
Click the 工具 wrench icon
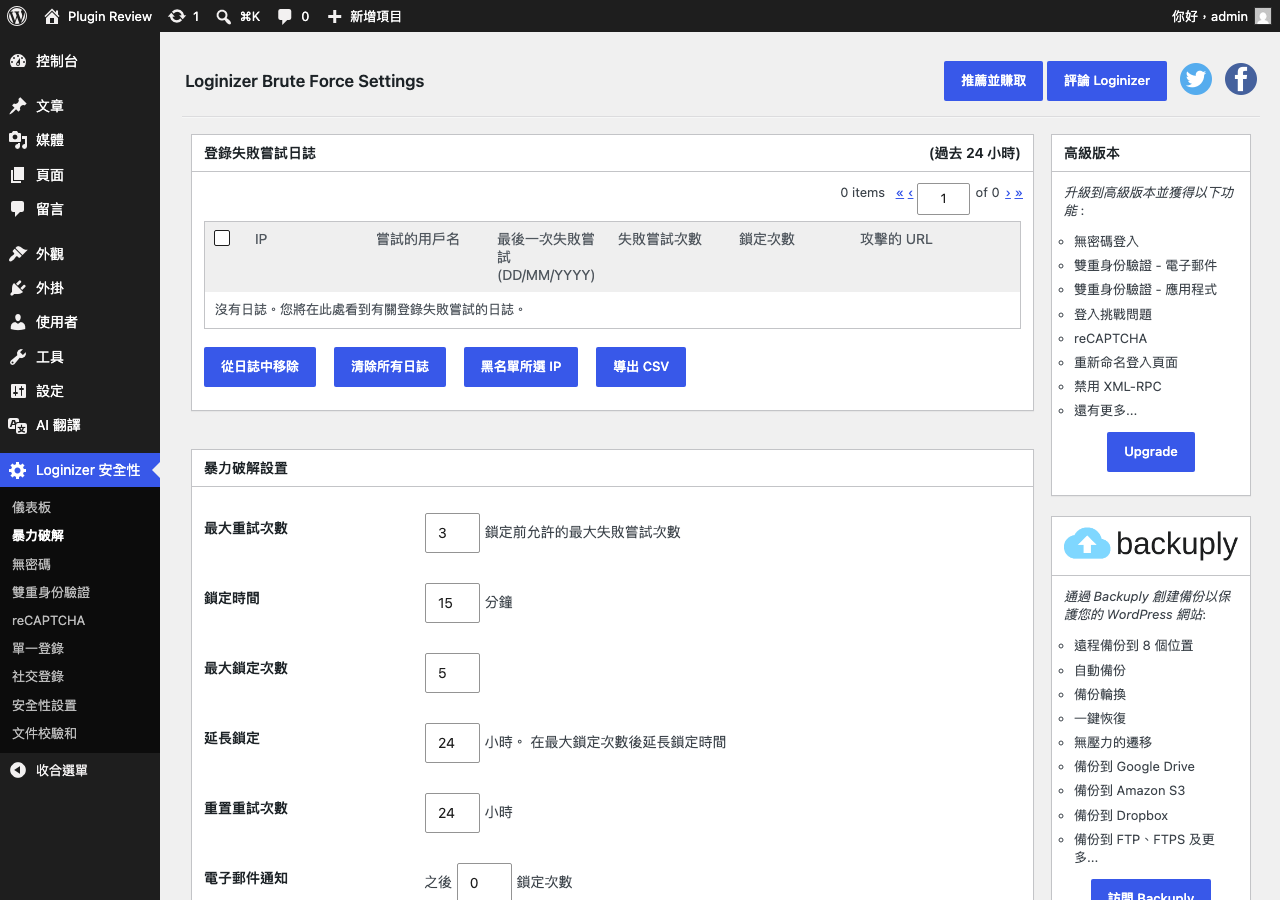[x=18, y=357]
